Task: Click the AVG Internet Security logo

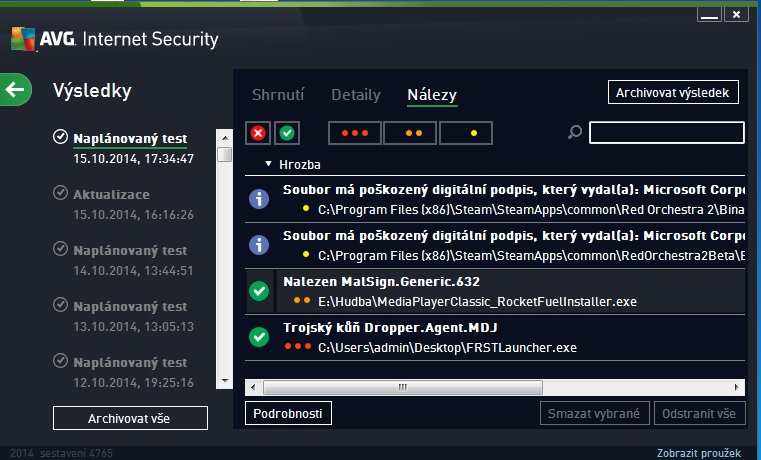Action: click(114, 41)
